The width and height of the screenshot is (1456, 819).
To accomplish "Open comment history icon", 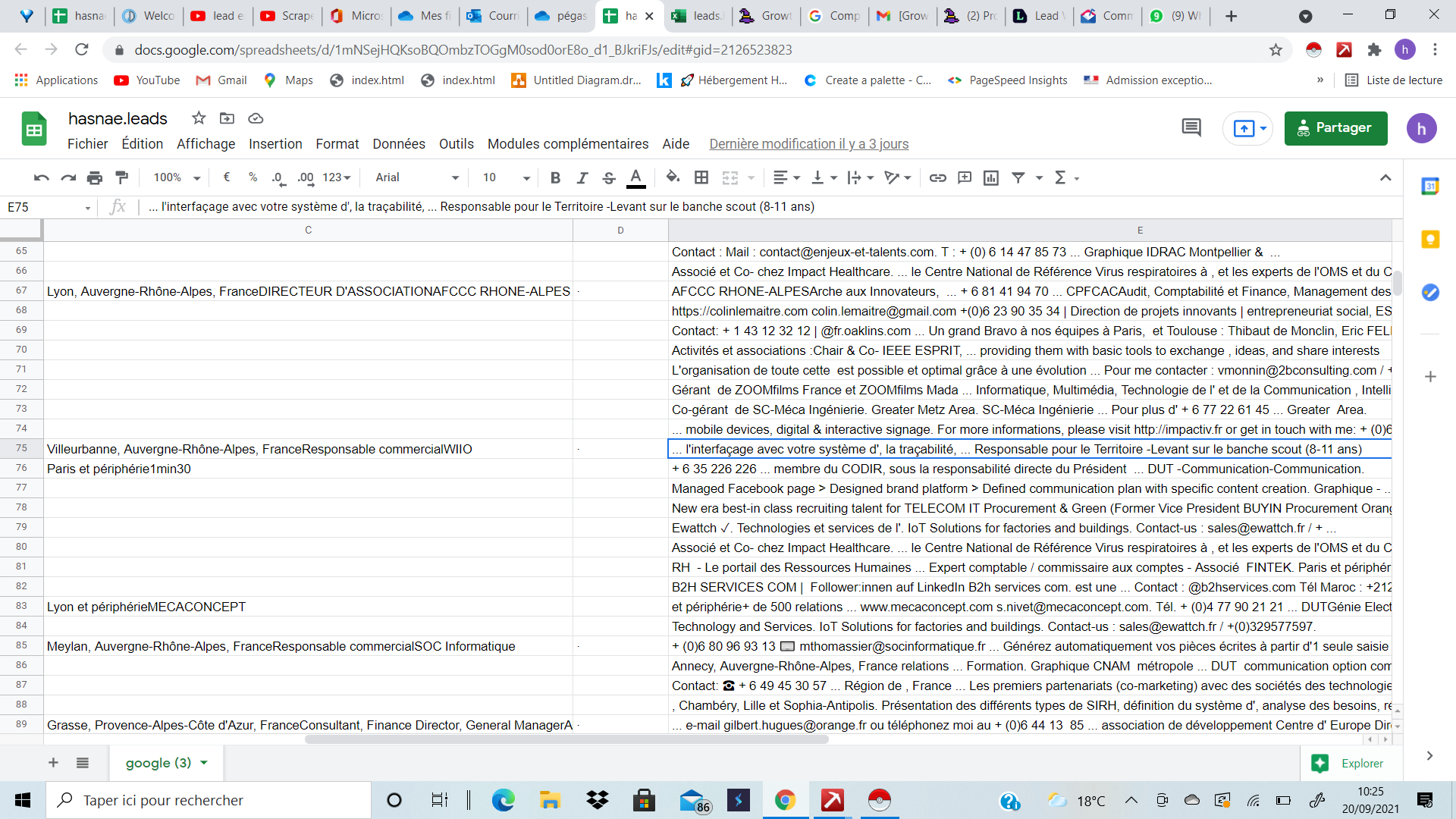I will (x=1191, y=127).
